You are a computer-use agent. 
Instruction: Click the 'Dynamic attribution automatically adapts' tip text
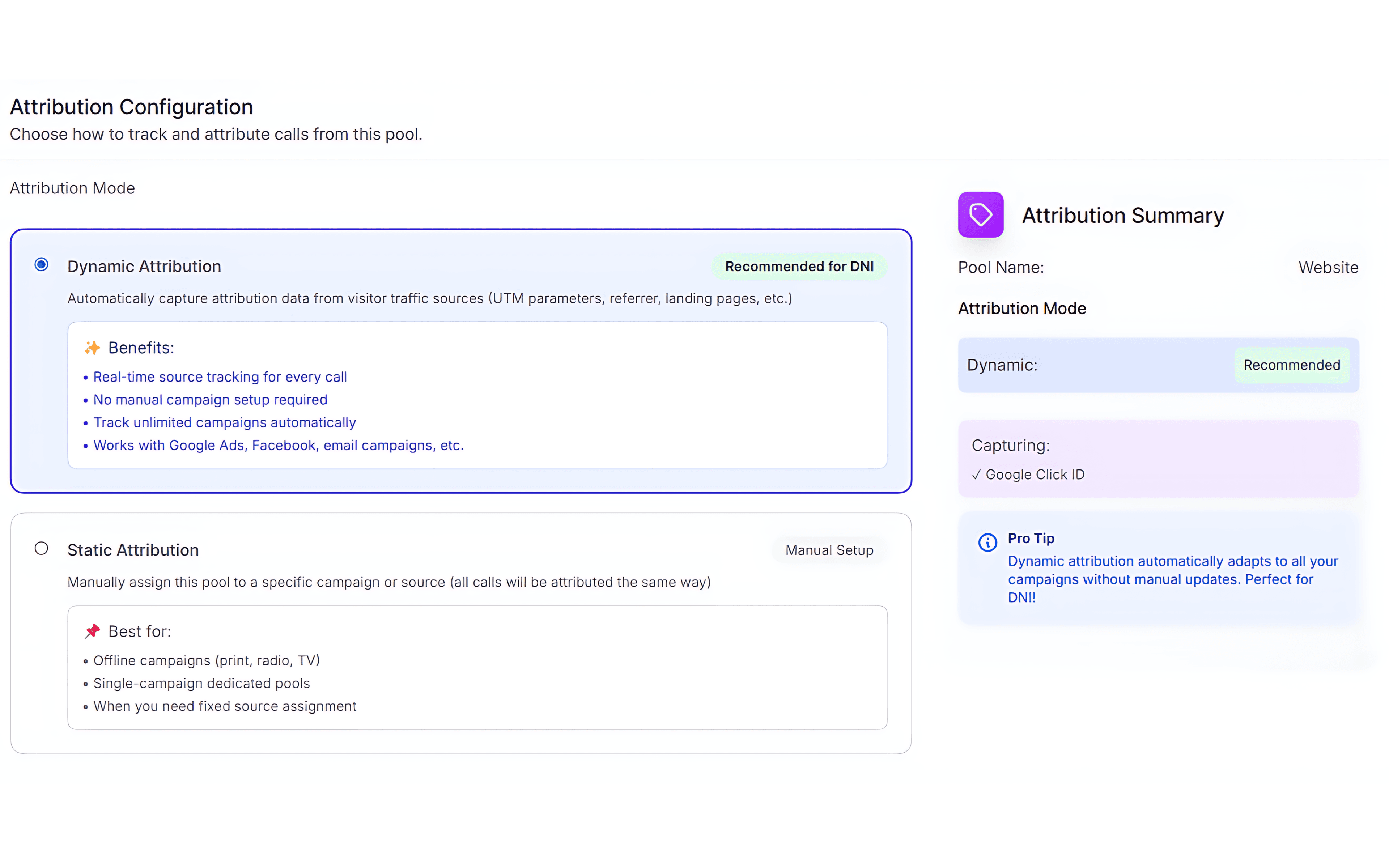click(x=1173, y=579)
